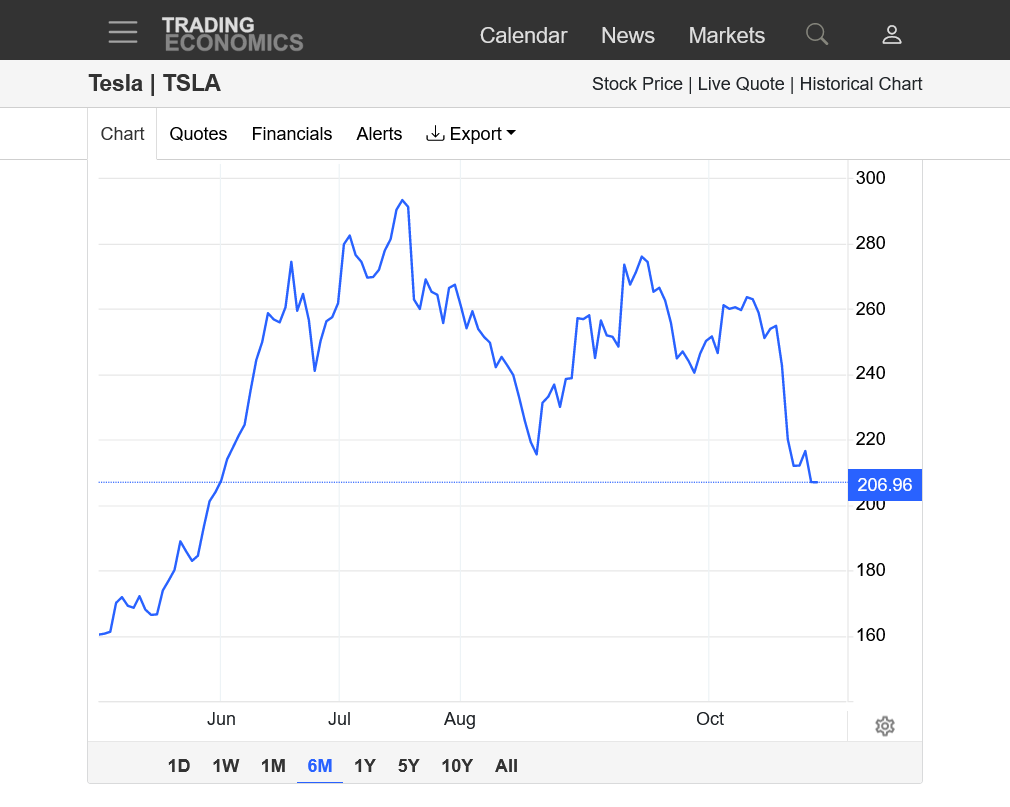1010x807 pixels.
Task: Click the Aug label on the x-axis
Action: click(x=460, y=719)
